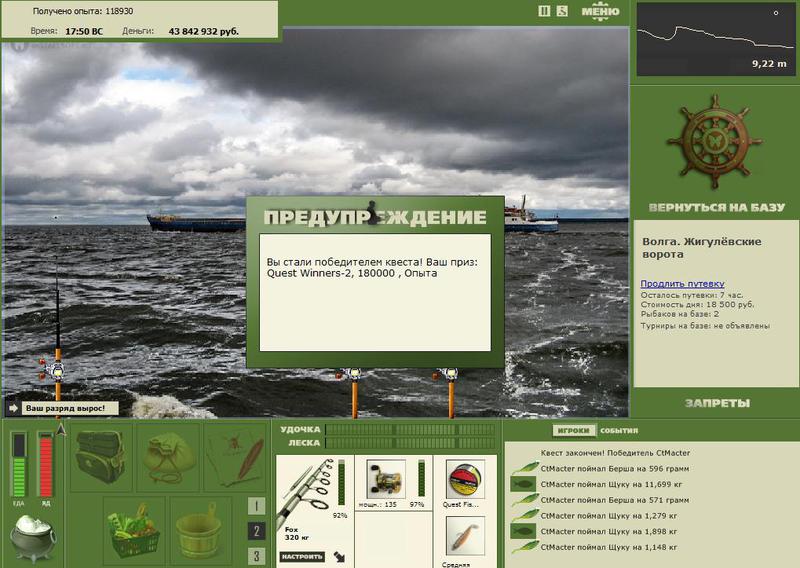Select rod slot 2
The image size is (800, 568).
point(256,531)
